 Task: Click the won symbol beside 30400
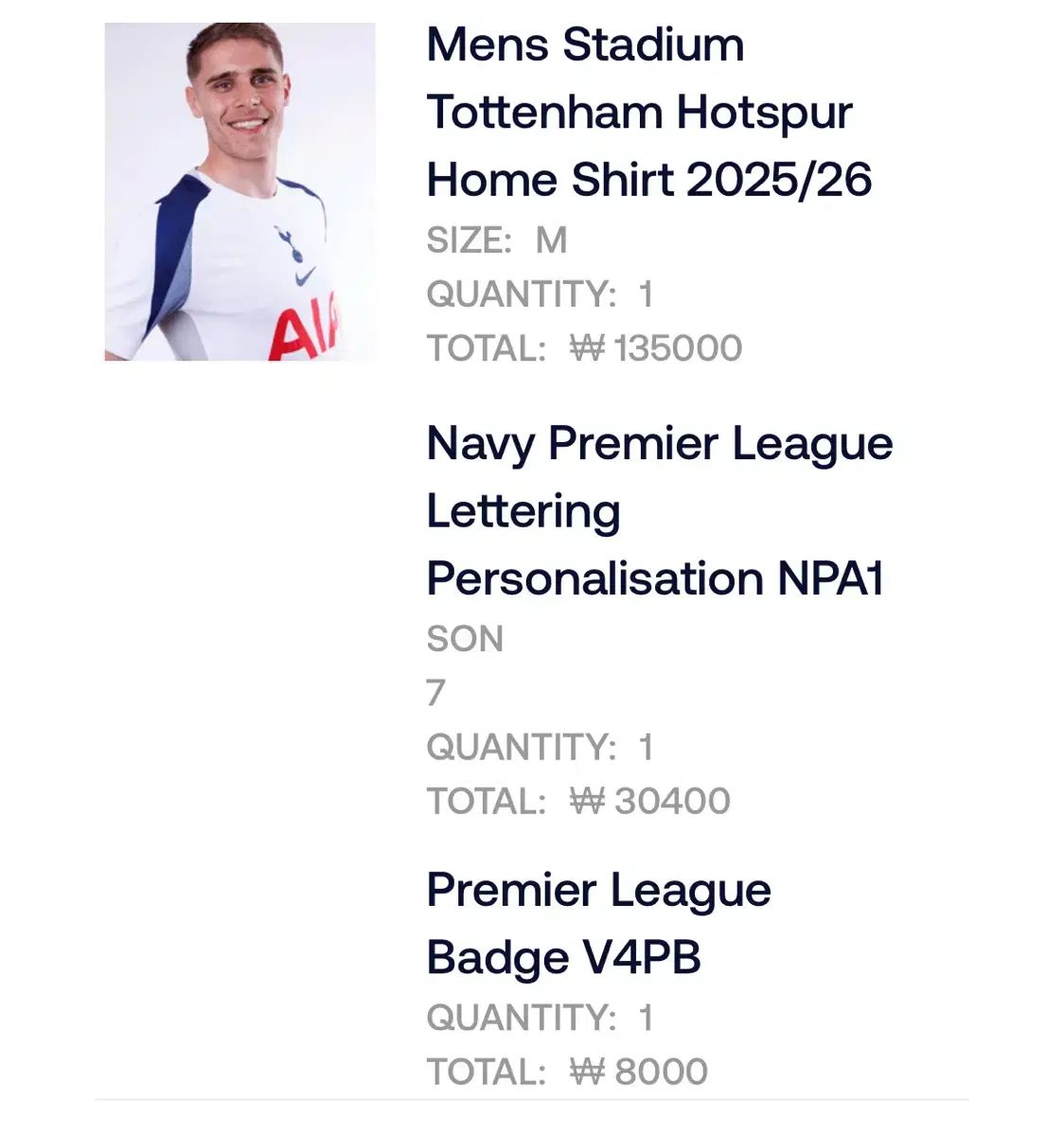pos(587,802)
